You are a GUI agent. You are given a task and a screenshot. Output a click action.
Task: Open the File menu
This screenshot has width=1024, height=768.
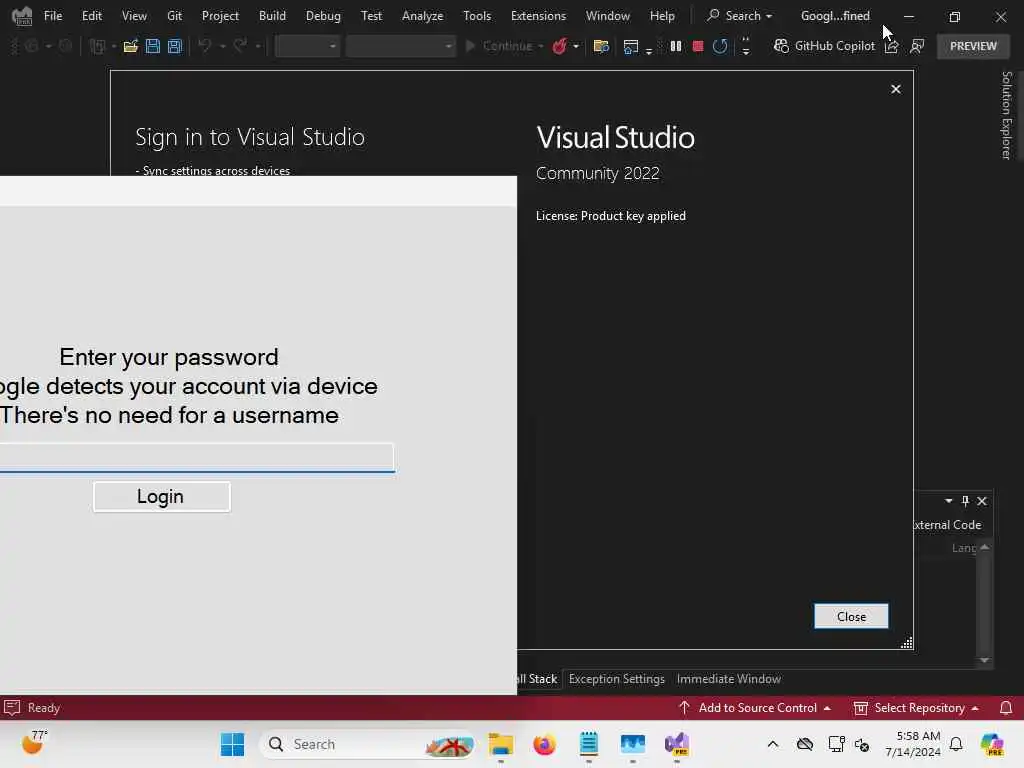[x=53, y=16]
